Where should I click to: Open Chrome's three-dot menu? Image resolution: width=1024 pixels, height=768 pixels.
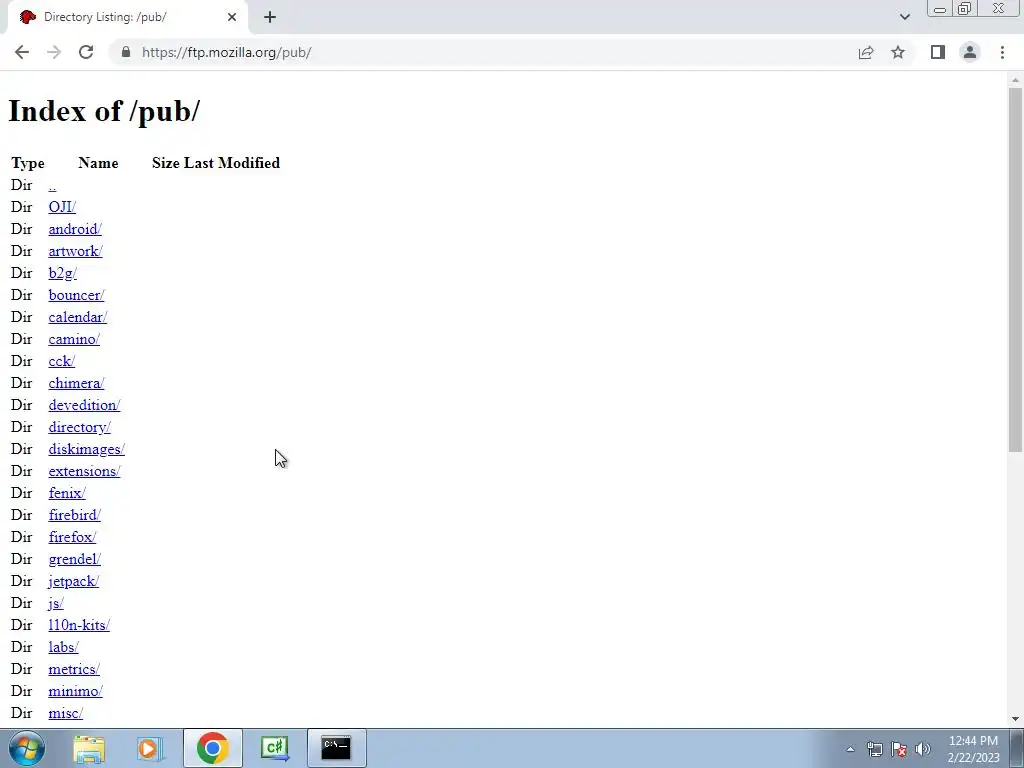pyautogui.click(x=1002, y=52)
